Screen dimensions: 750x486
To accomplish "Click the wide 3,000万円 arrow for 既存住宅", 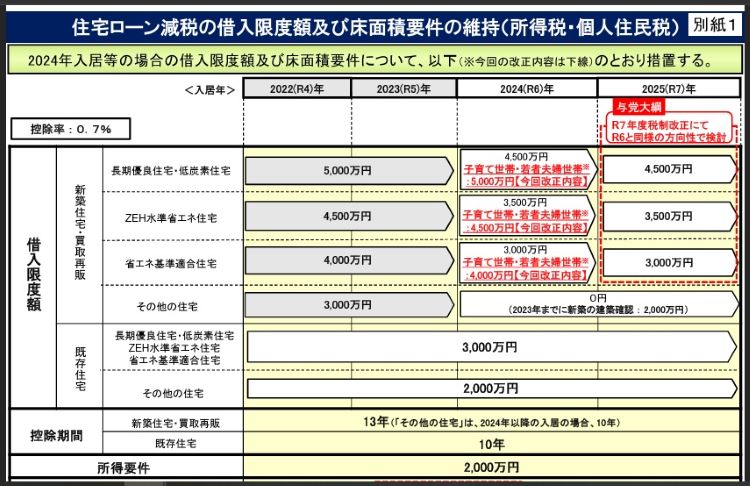I will tap(492, 347).
